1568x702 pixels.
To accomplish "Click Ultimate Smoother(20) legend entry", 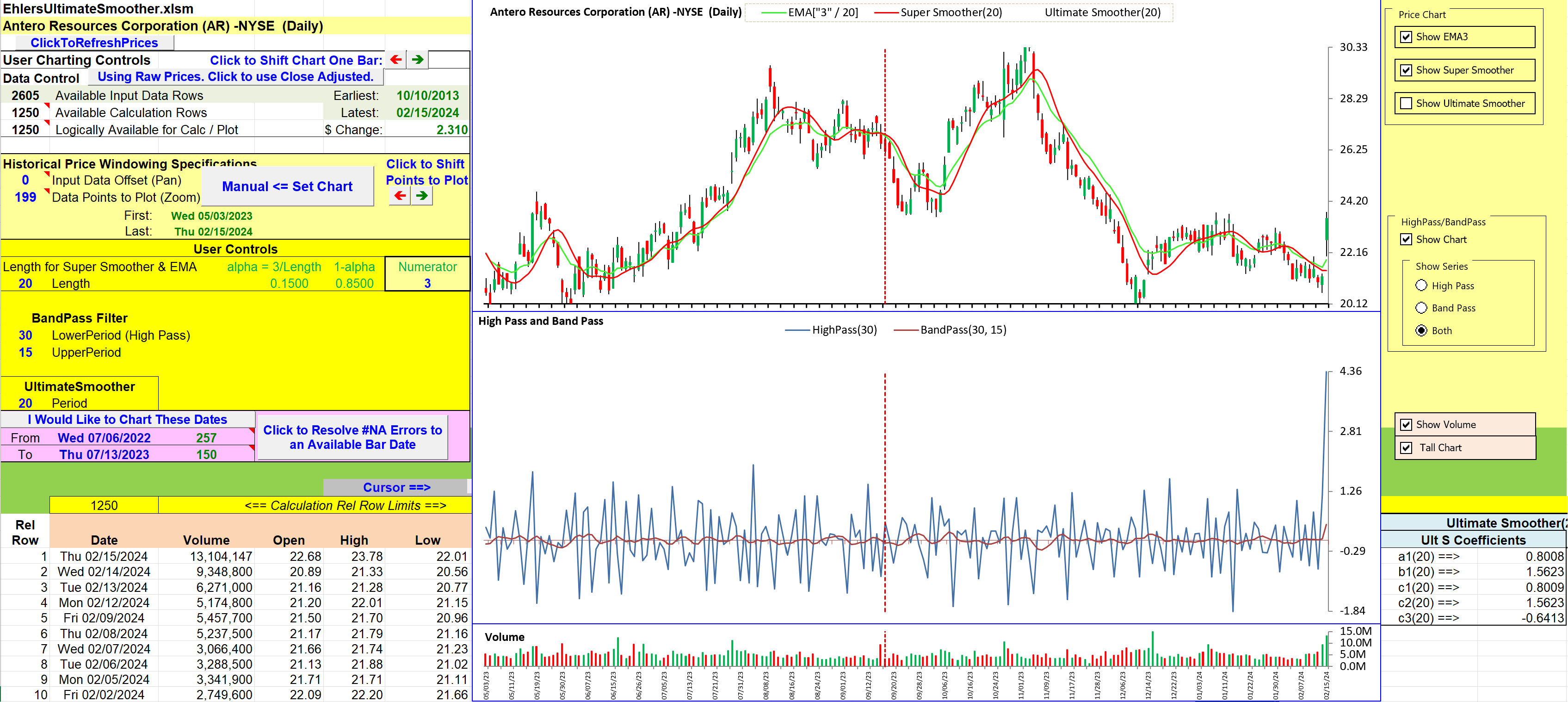I will tap(1102, 12).
